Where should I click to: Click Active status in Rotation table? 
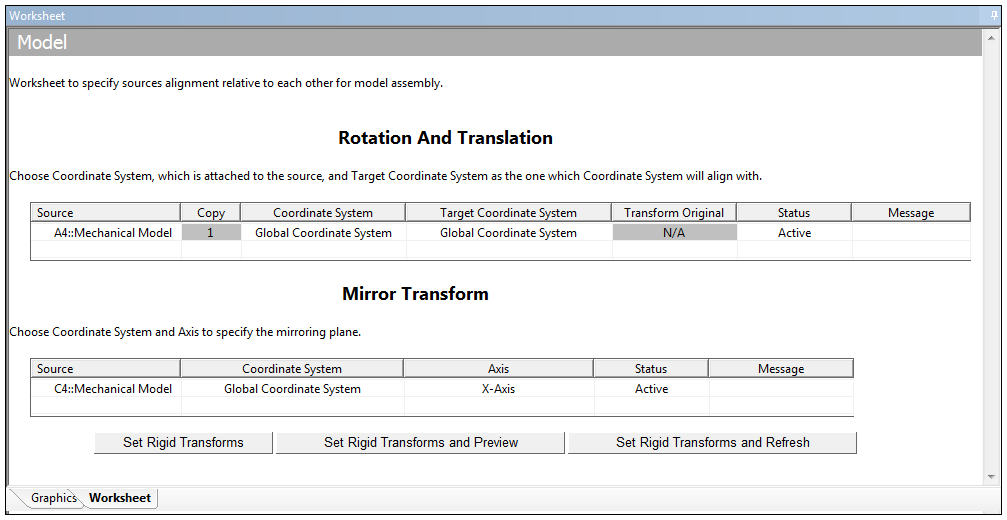coord(794,233)
